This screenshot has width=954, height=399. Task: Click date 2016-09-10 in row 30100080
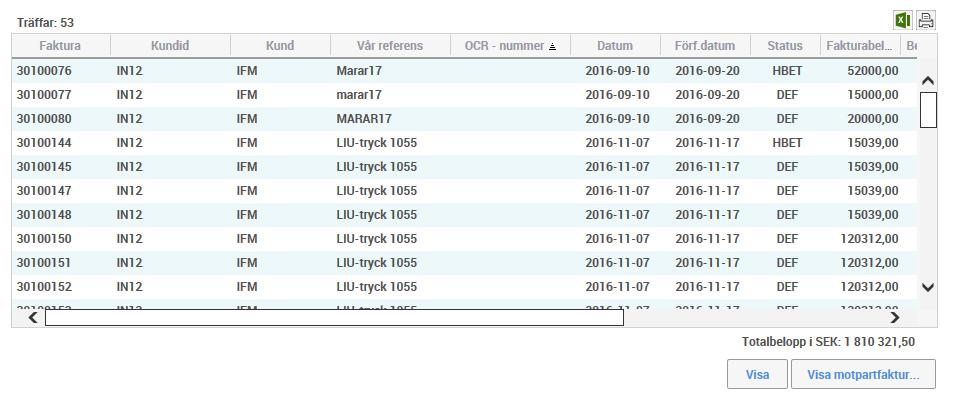click(618, 119)
